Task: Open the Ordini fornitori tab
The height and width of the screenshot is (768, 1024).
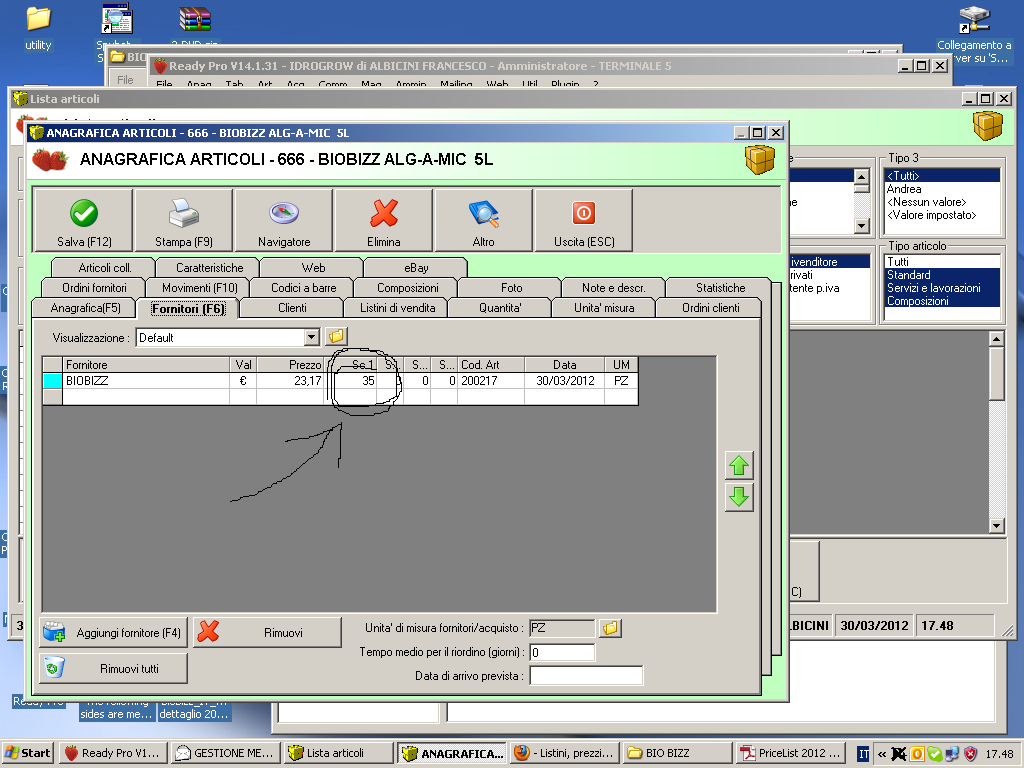Action: tap(94, 287)
